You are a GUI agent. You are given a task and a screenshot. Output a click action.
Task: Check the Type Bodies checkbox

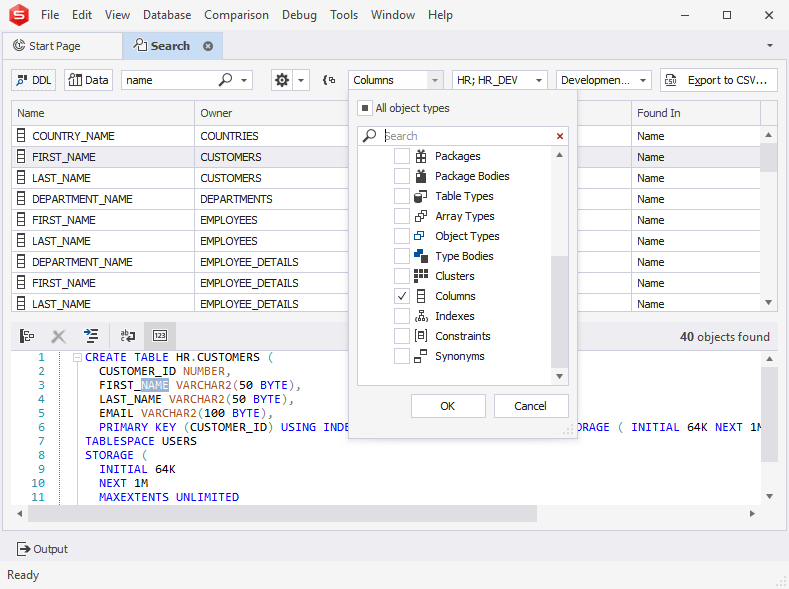(402, 256)
